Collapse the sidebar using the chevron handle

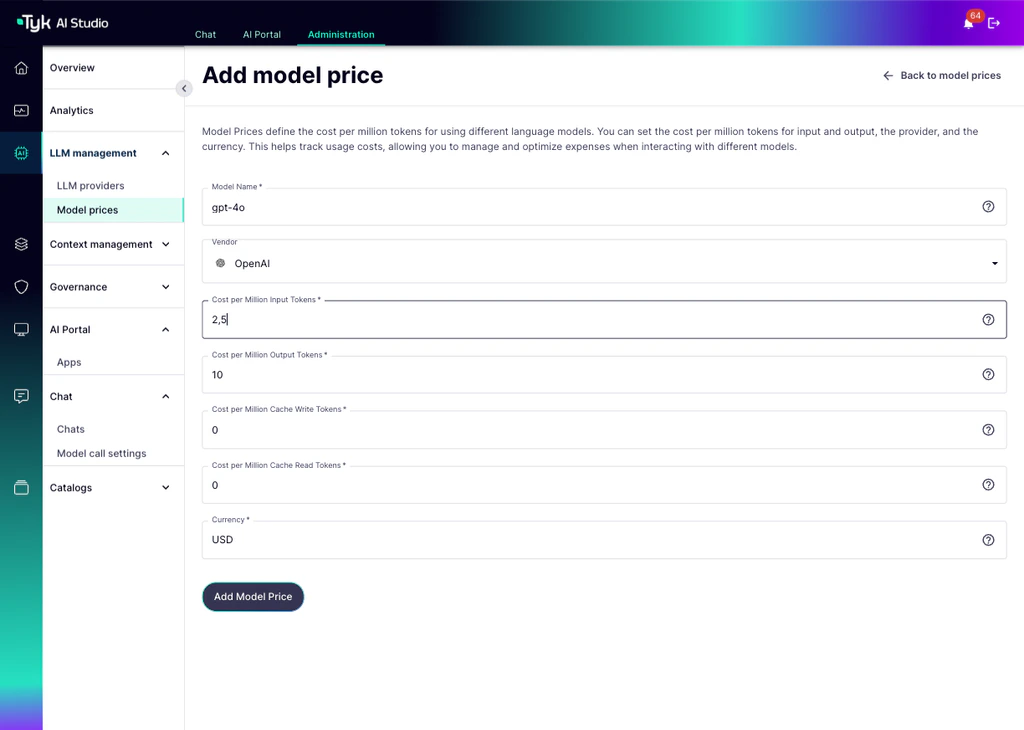tap(184, 88)
